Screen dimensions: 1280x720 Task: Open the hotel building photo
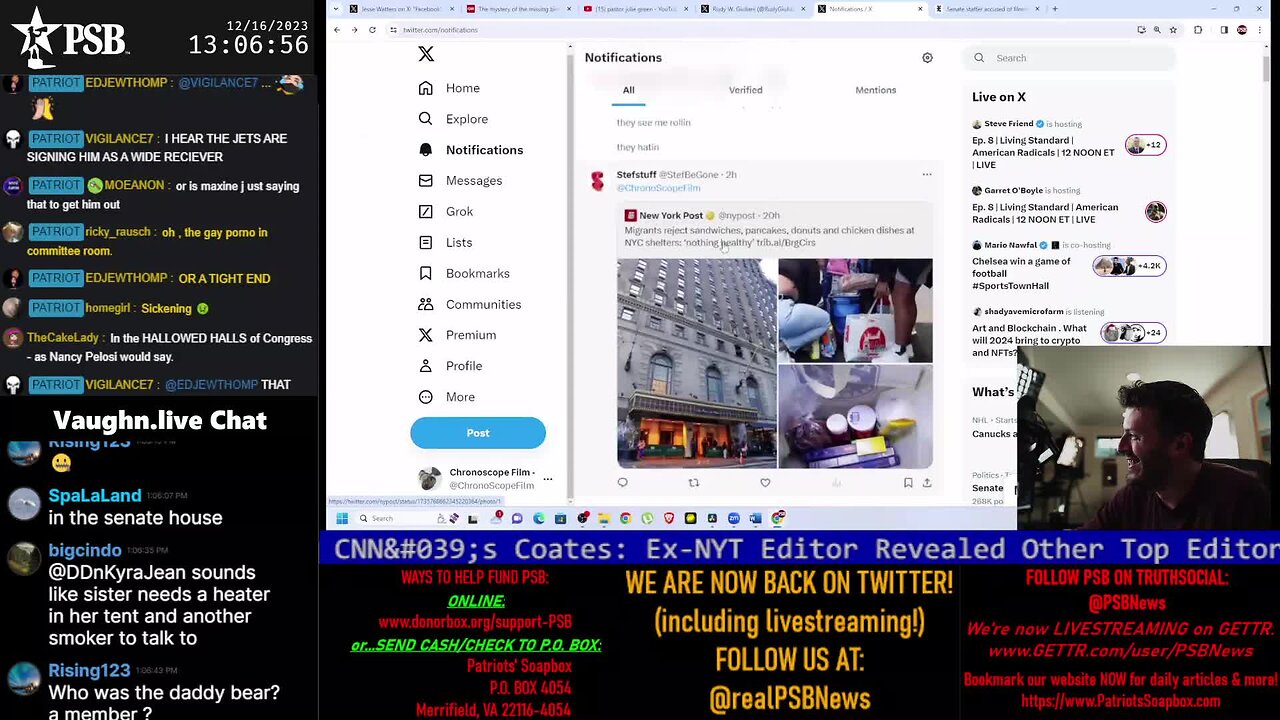[x=696, y=363]
